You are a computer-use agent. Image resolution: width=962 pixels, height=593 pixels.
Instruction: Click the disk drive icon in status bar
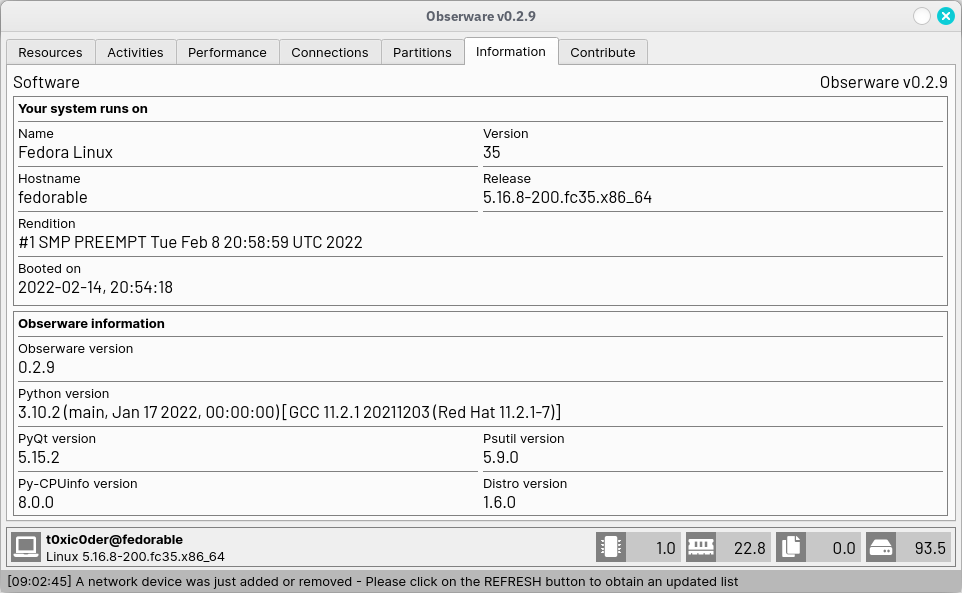(x=881, y=547)
